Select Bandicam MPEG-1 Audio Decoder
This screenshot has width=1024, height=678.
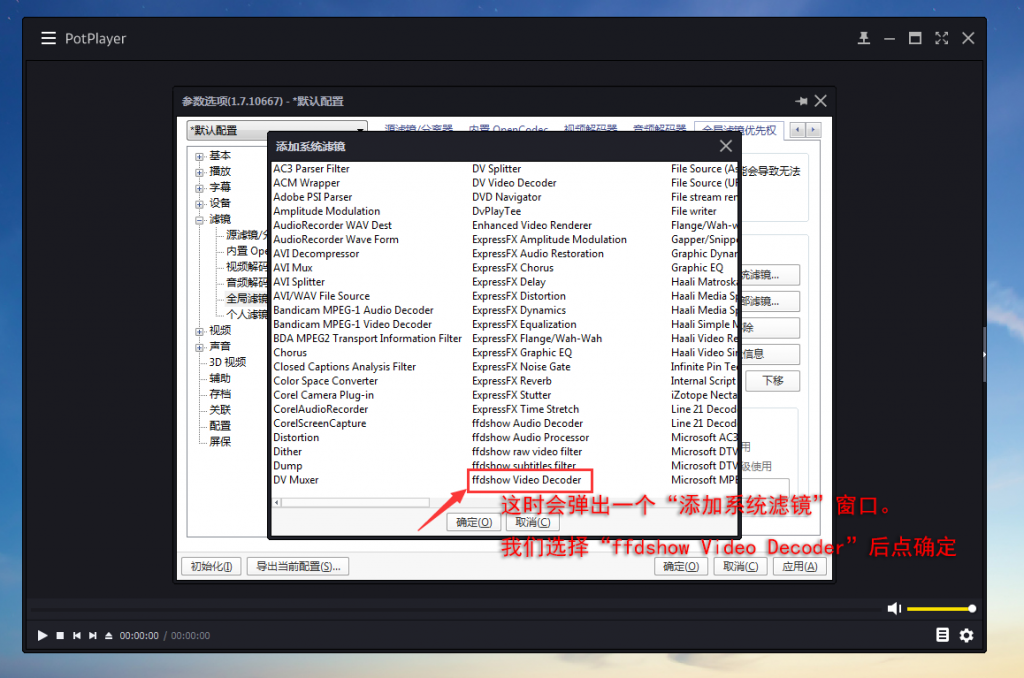pos(353,310)
